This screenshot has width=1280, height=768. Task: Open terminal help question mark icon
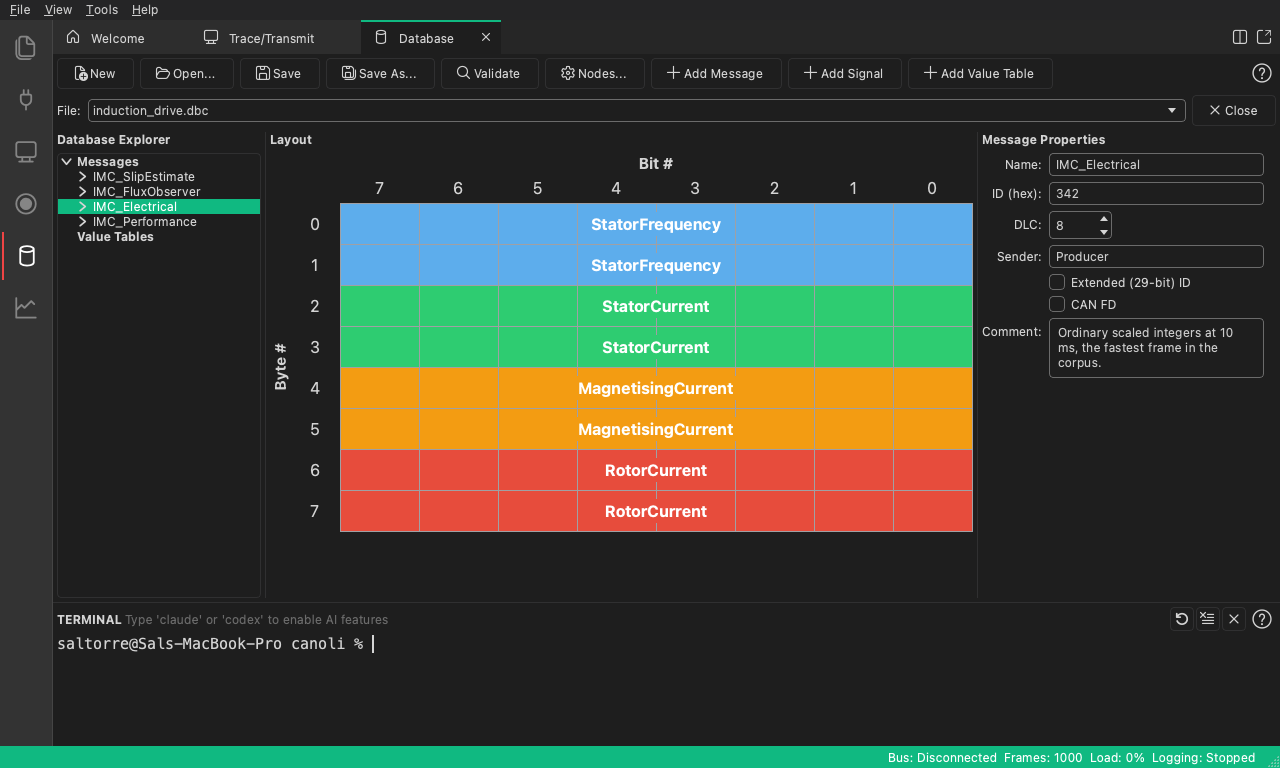coord(1262,619)
